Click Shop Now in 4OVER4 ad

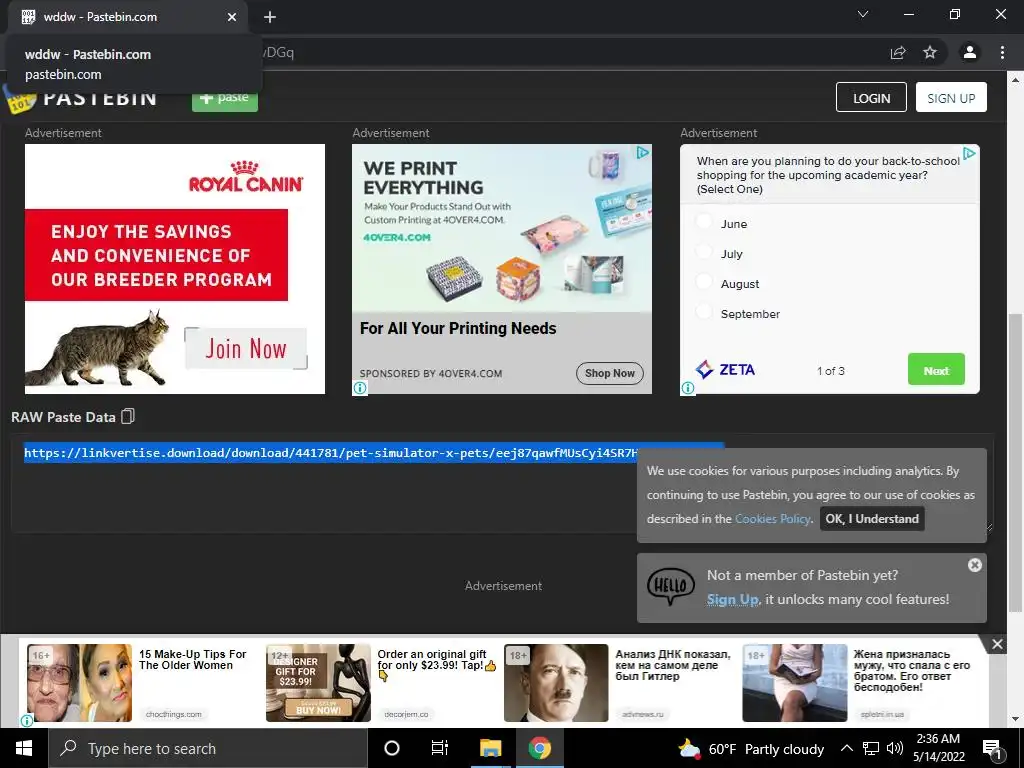pyautogui.click(x=609, y=374)
